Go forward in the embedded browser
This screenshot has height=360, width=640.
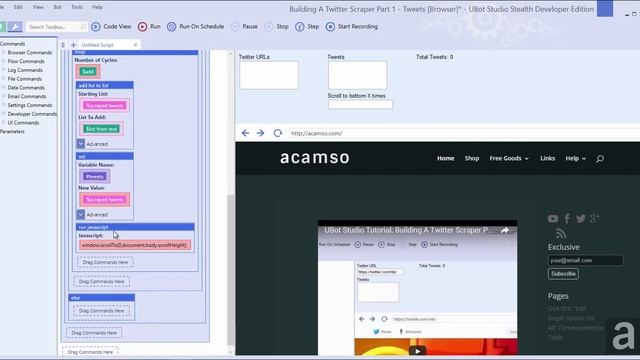coord(260,133)
